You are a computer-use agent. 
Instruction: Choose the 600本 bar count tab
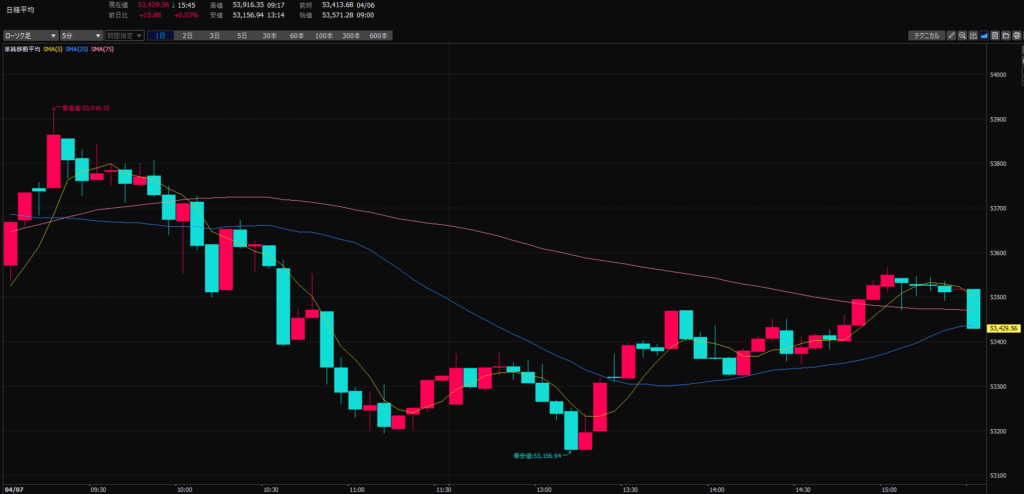click(377, 36)
